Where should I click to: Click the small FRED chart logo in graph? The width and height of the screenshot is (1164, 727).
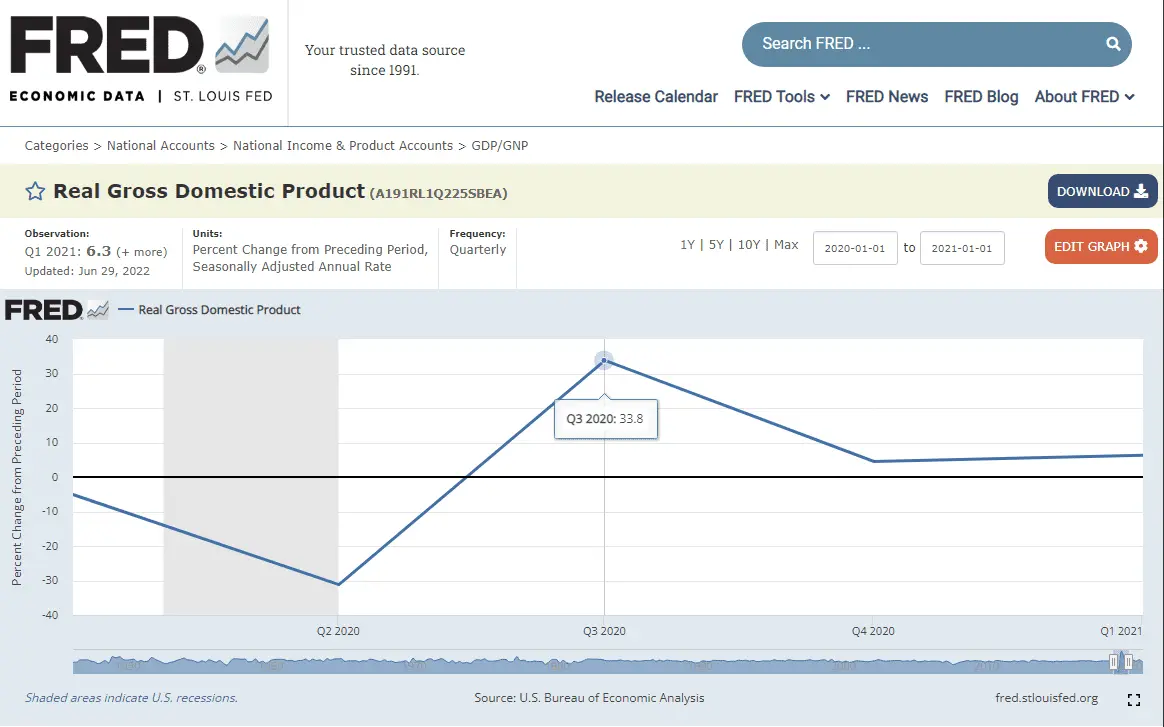pos(57,310)
